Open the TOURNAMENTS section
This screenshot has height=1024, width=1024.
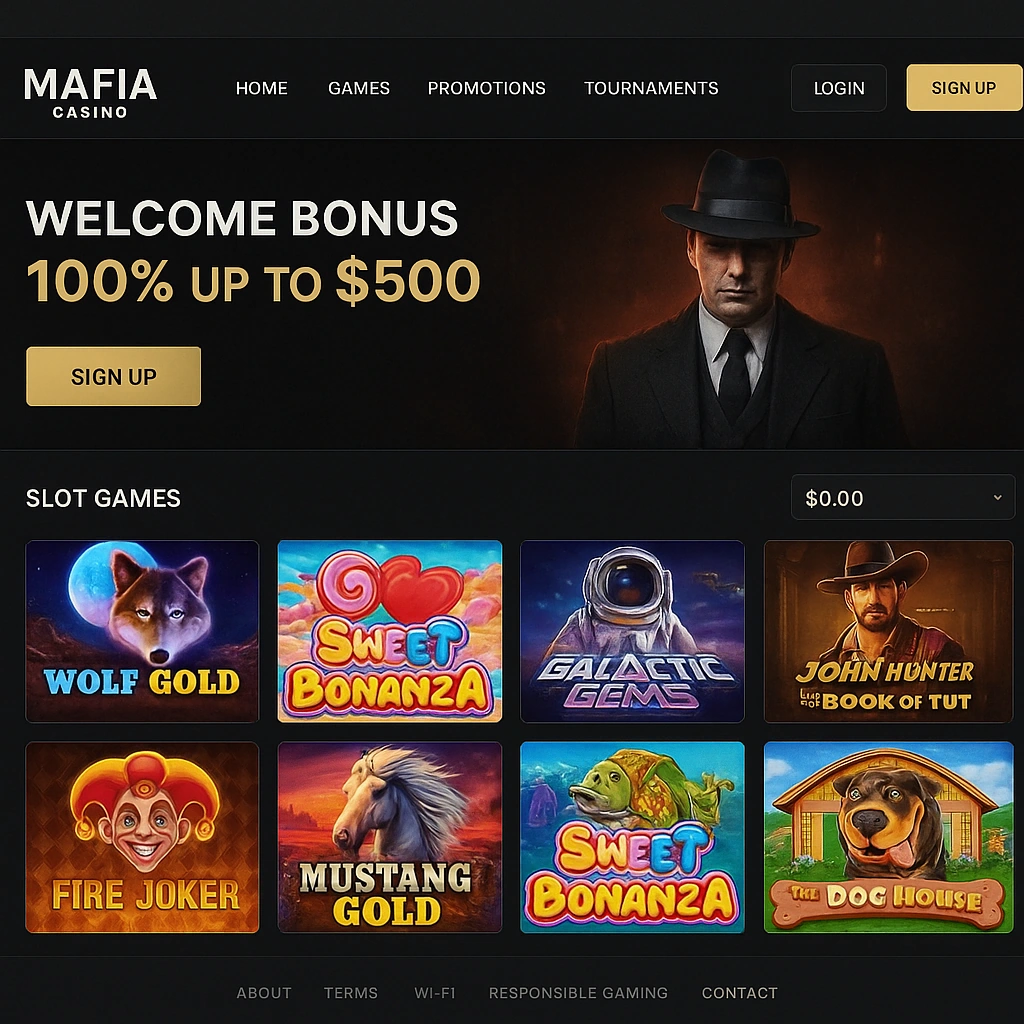click(x=651, y=88)
